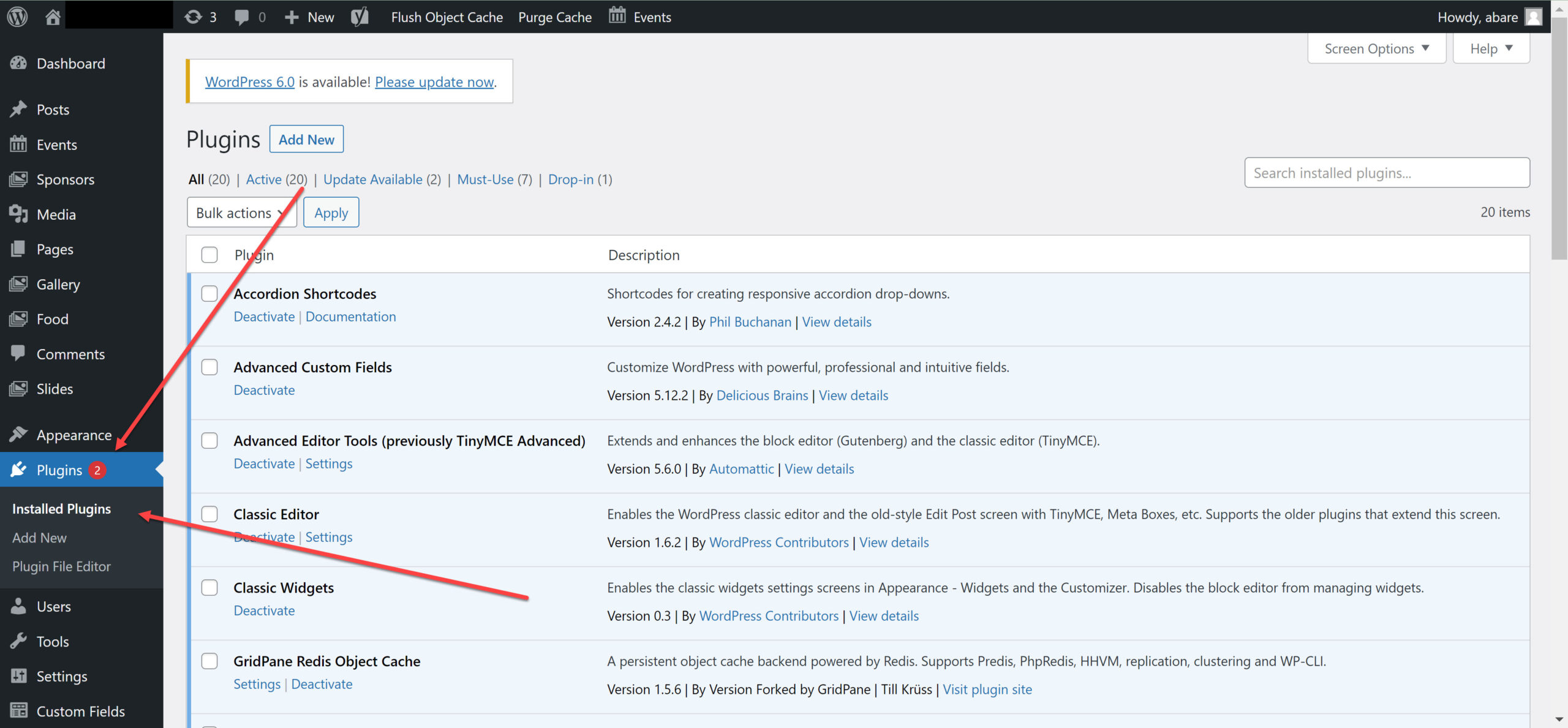Toggle the select-all checkbox in Plugin header
This screenshot has width=1568, height=728.
pyautogui.click(x=209, y=255)
